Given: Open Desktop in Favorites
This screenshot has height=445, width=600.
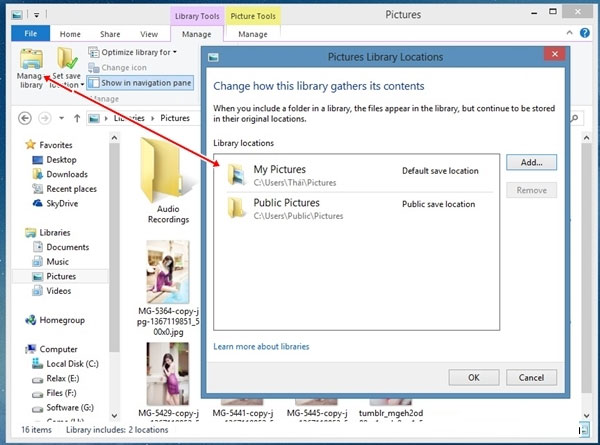Looking at the screenshot, I should point(54,160).
